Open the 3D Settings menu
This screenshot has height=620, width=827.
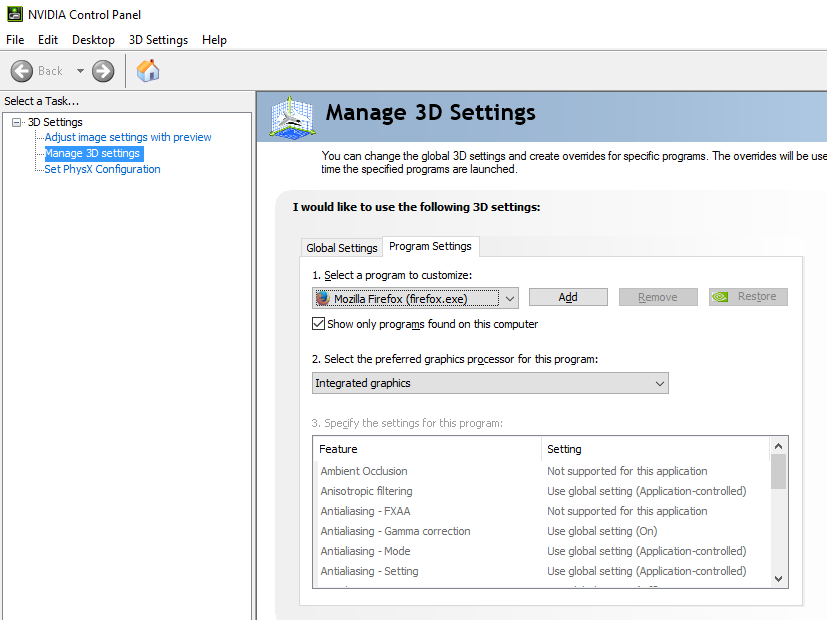(x=158, y=40)
